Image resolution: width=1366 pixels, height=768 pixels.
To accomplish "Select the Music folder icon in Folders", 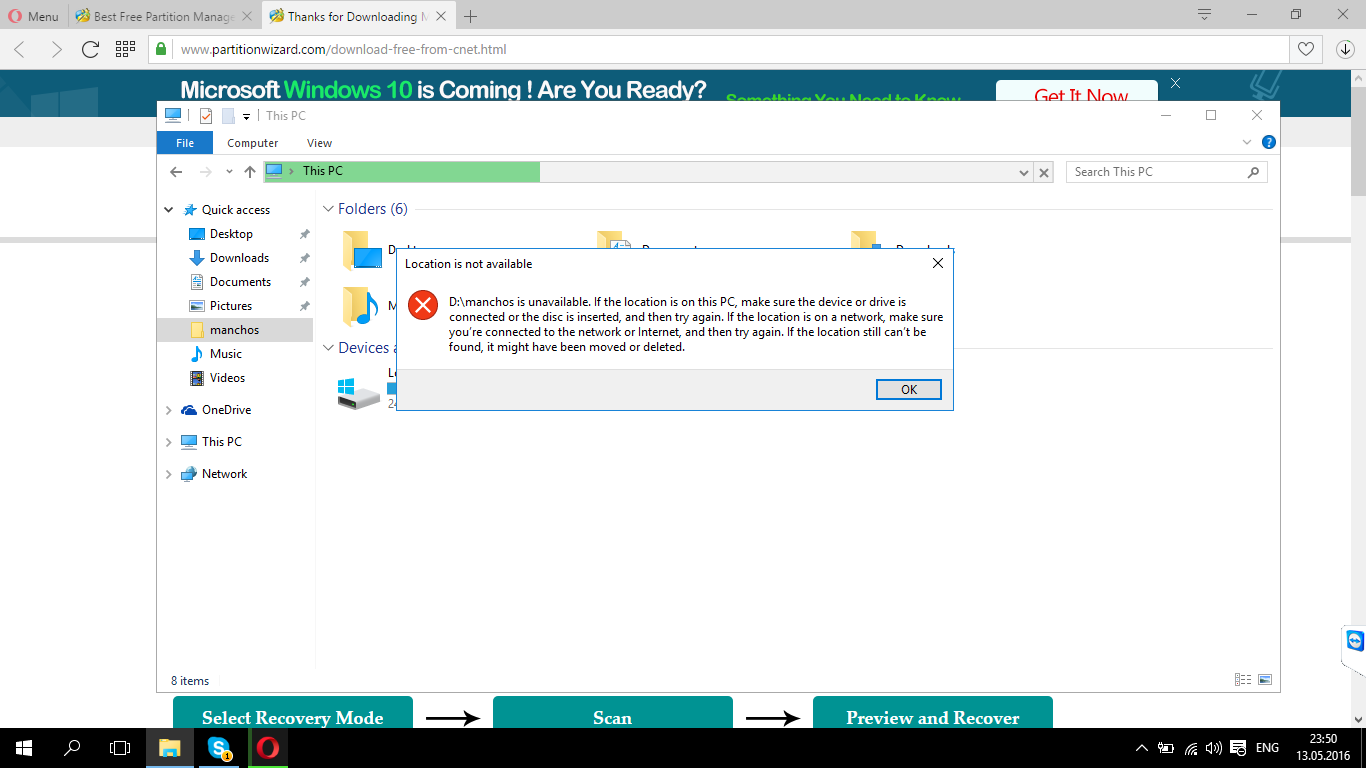I will (362, 306).
